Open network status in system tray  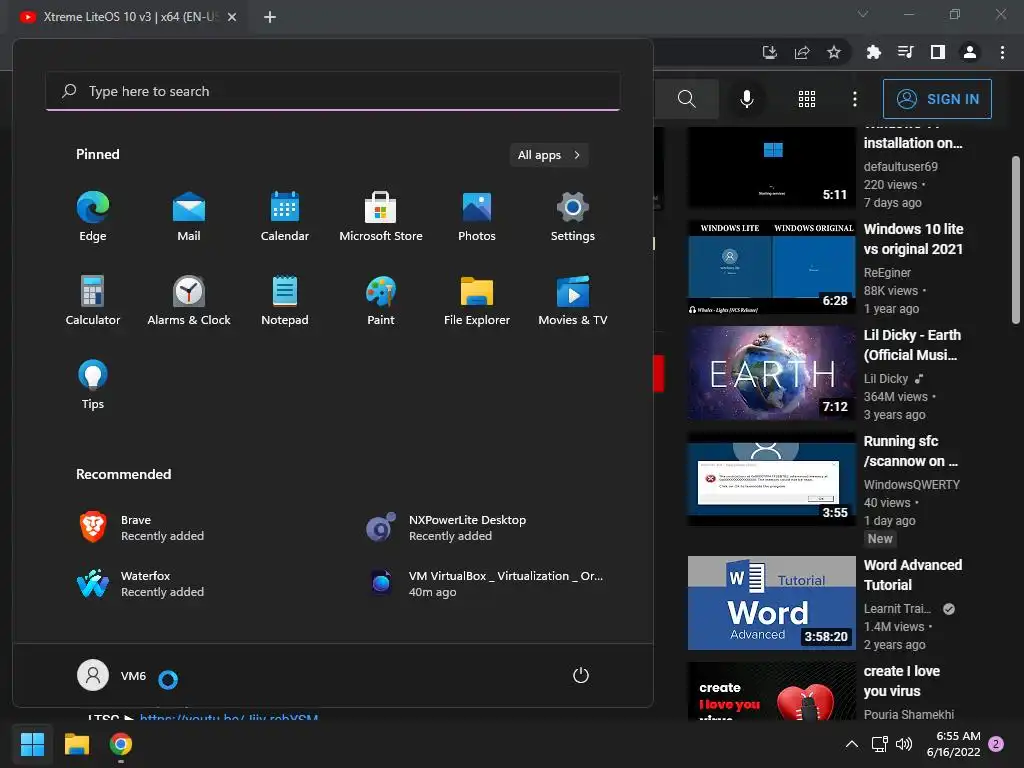879,744
